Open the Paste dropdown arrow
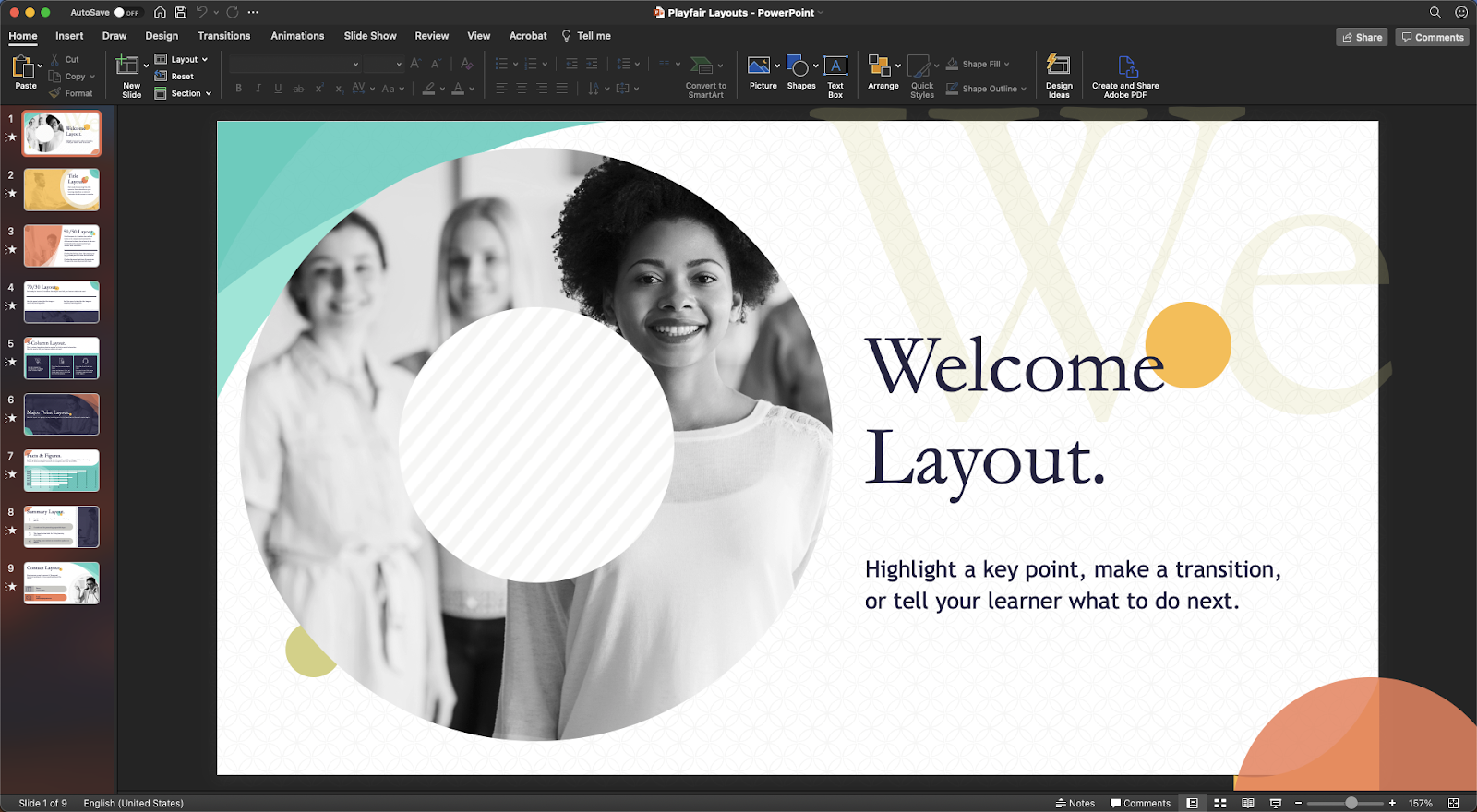1477x812 pixels. click(x=40, y=66)
